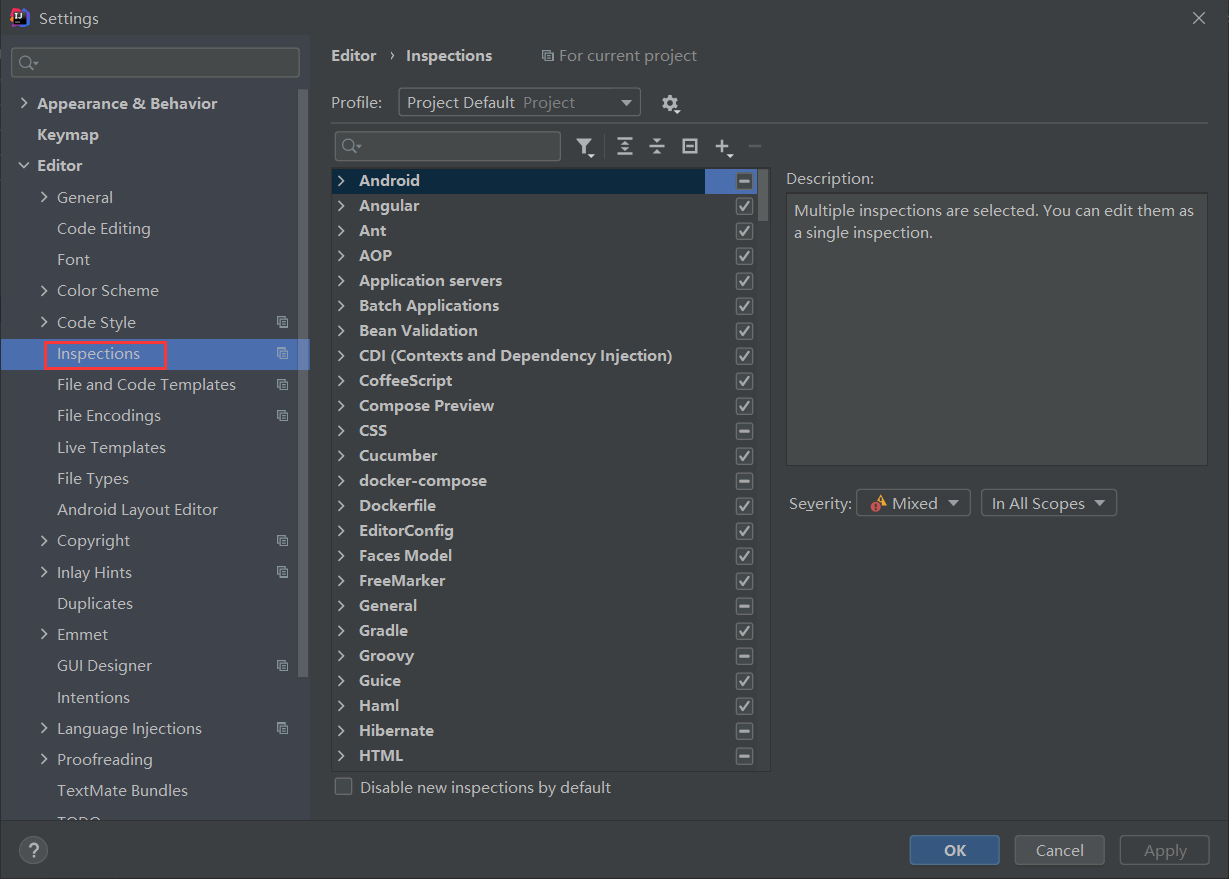Toggle the docker-compose inspections checkbox

(744, 481)
